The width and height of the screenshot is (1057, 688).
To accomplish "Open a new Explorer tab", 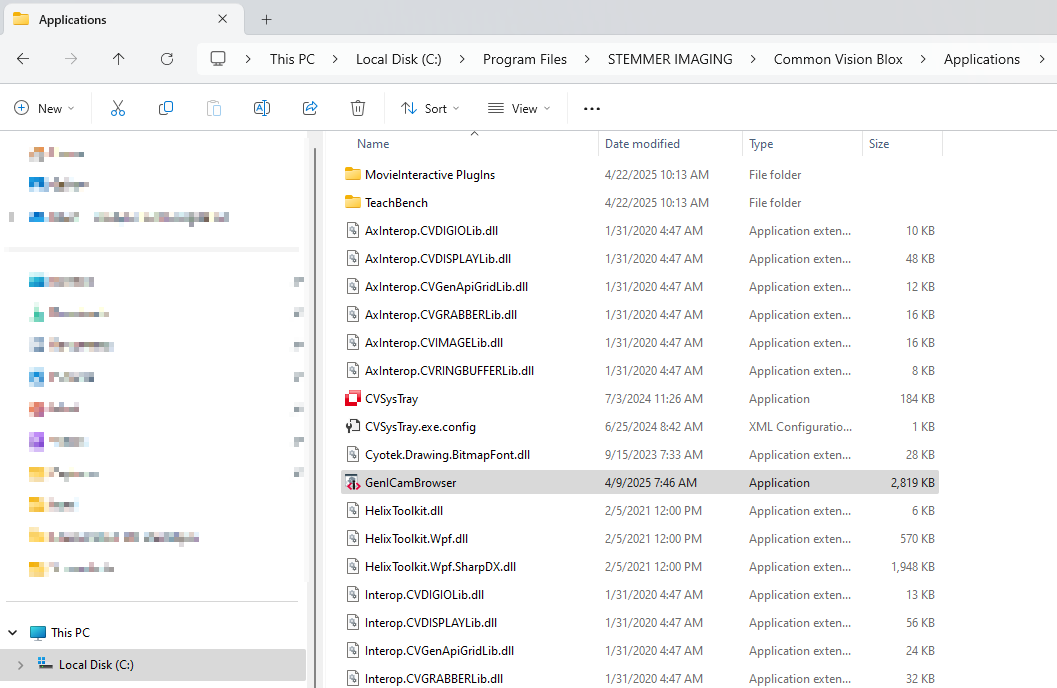I will [266, 20].
